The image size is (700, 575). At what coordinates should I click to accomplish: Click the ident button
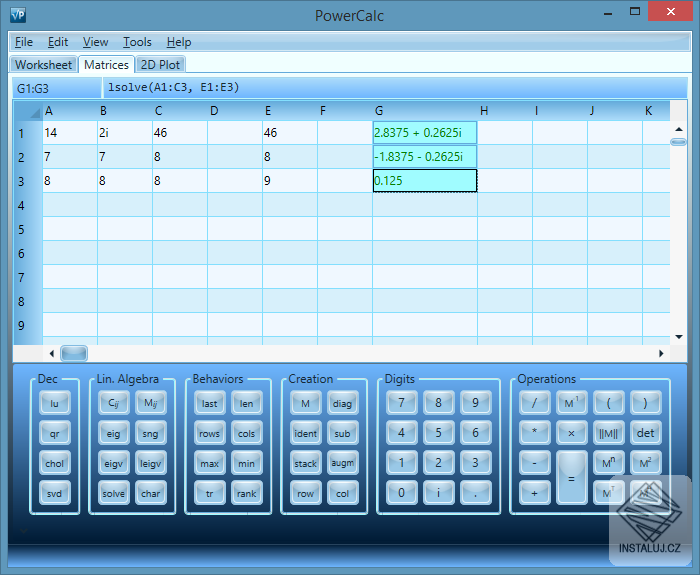(305, 433)
